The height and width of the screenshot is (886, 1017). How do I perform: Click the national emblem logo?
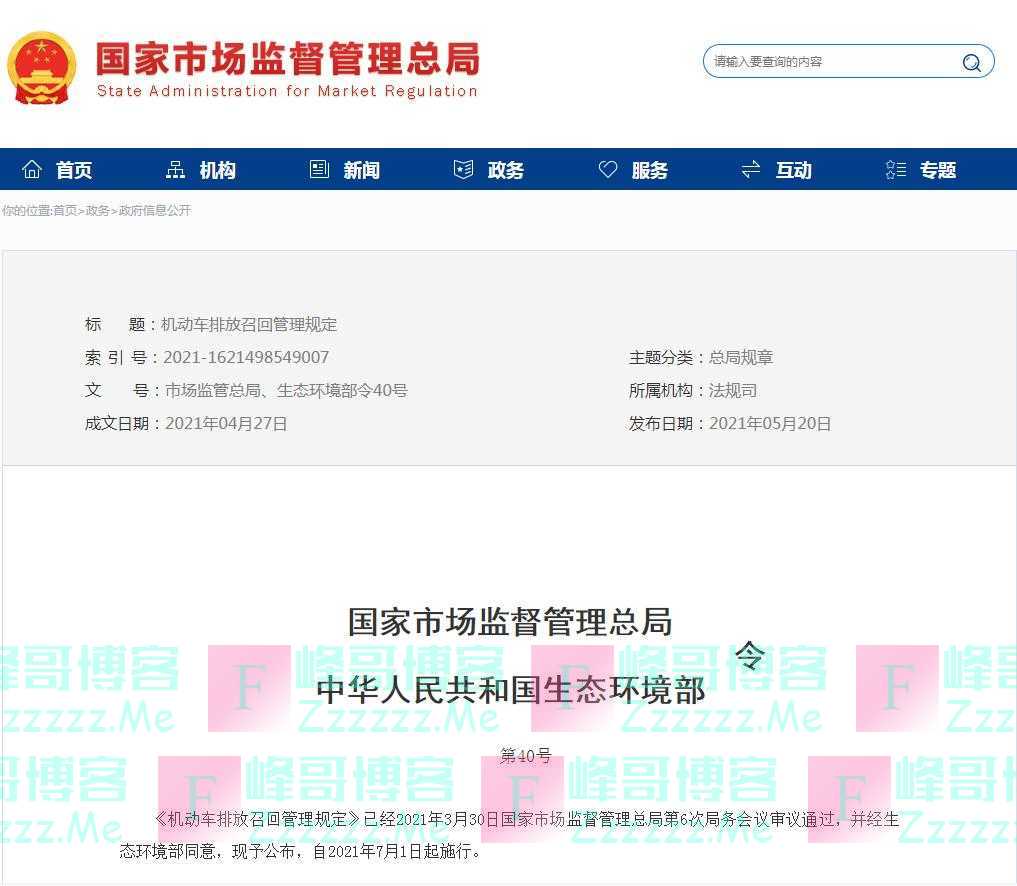[x=41, y=68]
